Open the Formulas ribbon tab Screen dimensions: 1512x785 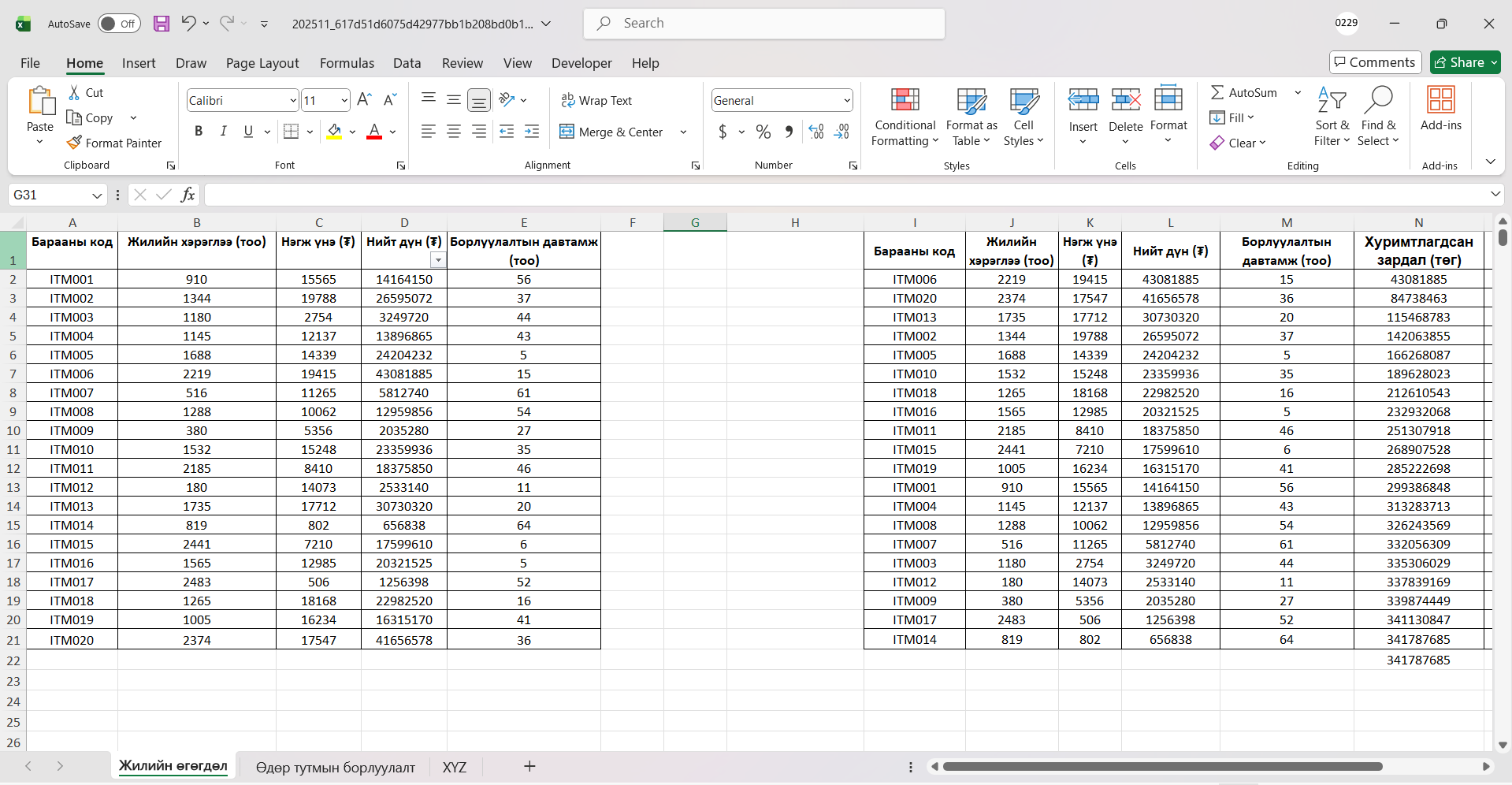[x=347, y=63]
